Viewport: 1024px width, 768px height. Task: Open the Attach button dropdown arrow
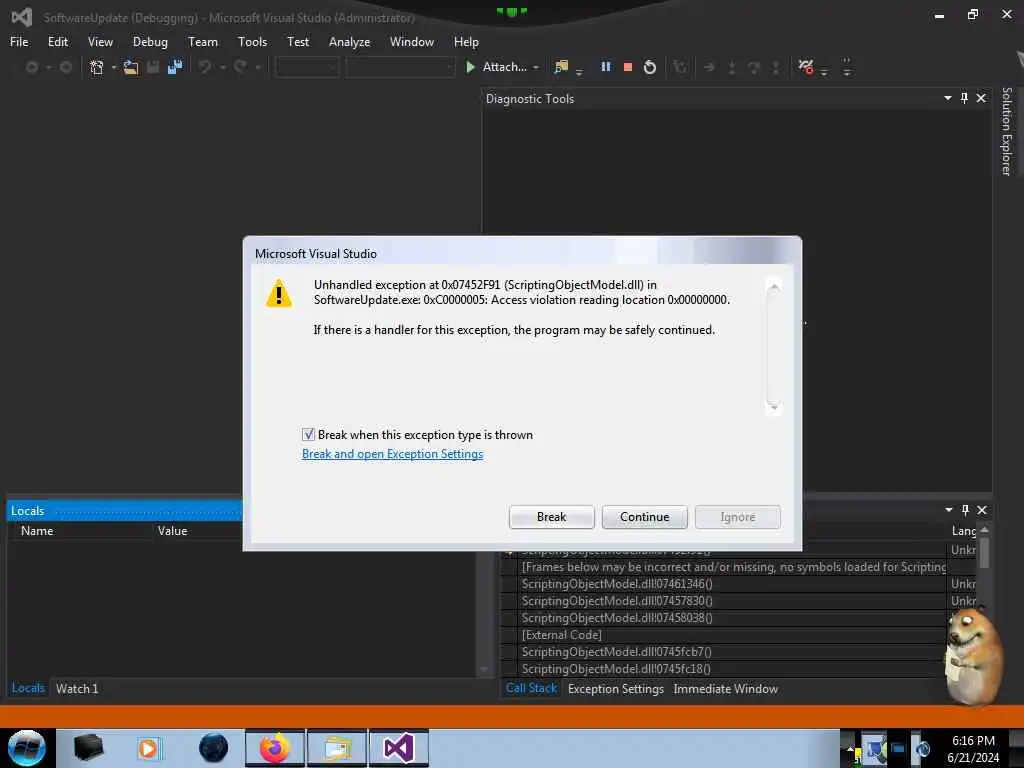click(536, 67)
